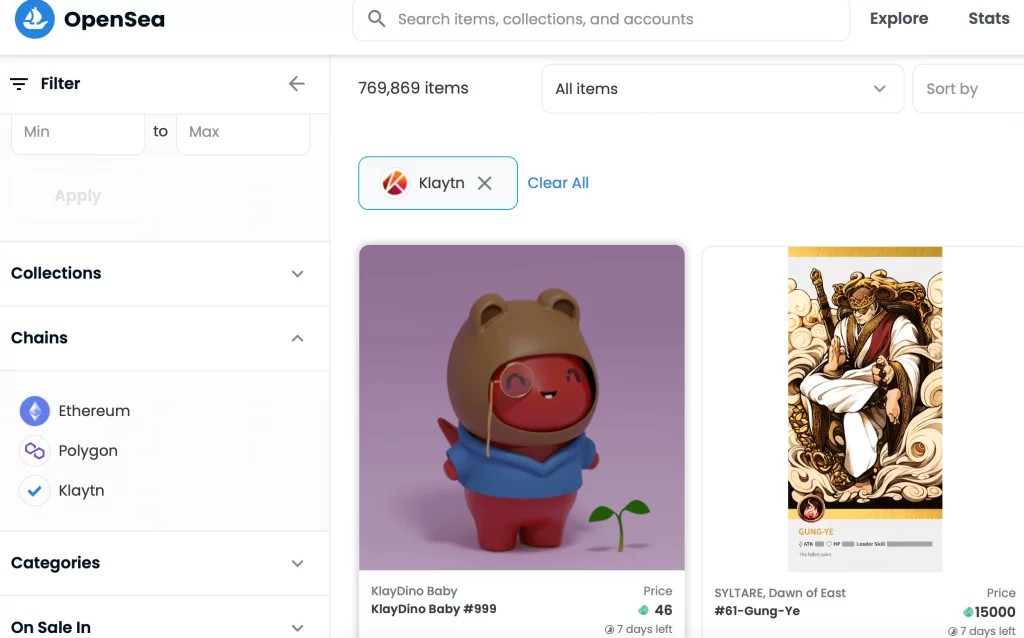Select Ethereum chain filter label
This screenshot has width=1024, height=638.
pyautogui.click(x=94, y=411)
